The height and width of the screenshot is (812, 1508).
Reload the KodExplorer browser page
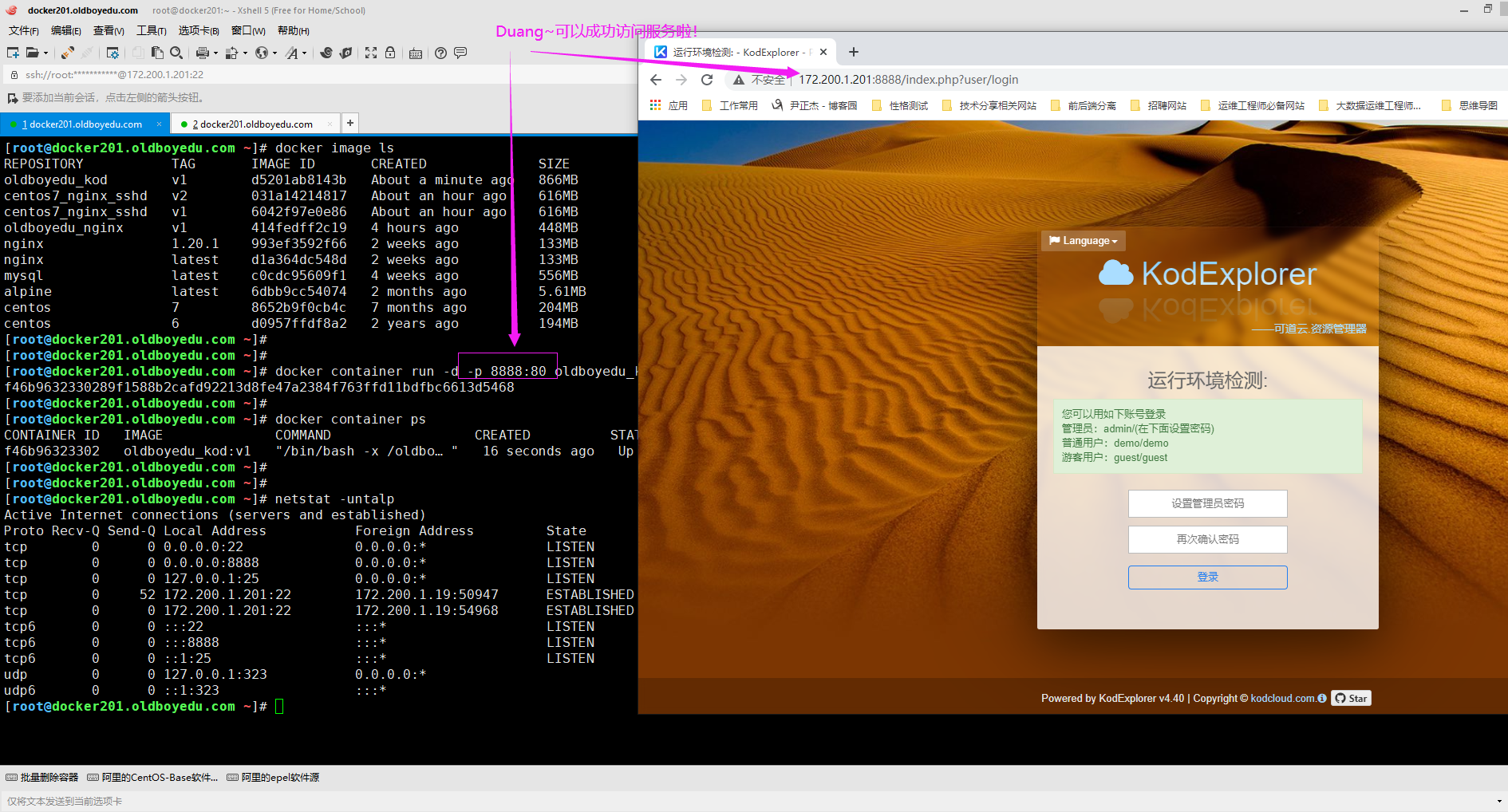707,80
